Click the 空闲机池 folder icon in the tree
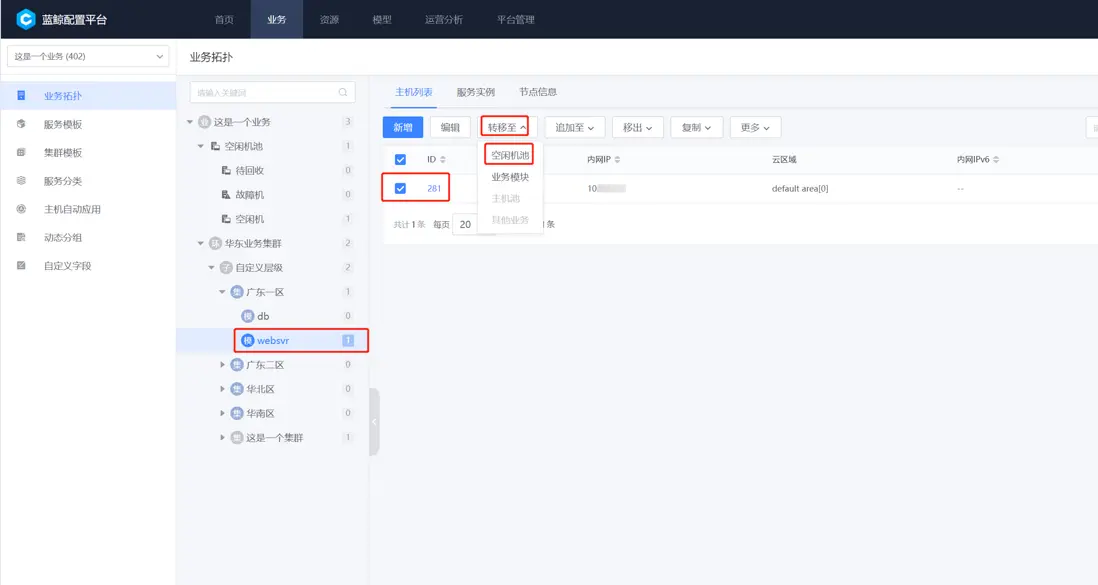 tap(216, 146)
